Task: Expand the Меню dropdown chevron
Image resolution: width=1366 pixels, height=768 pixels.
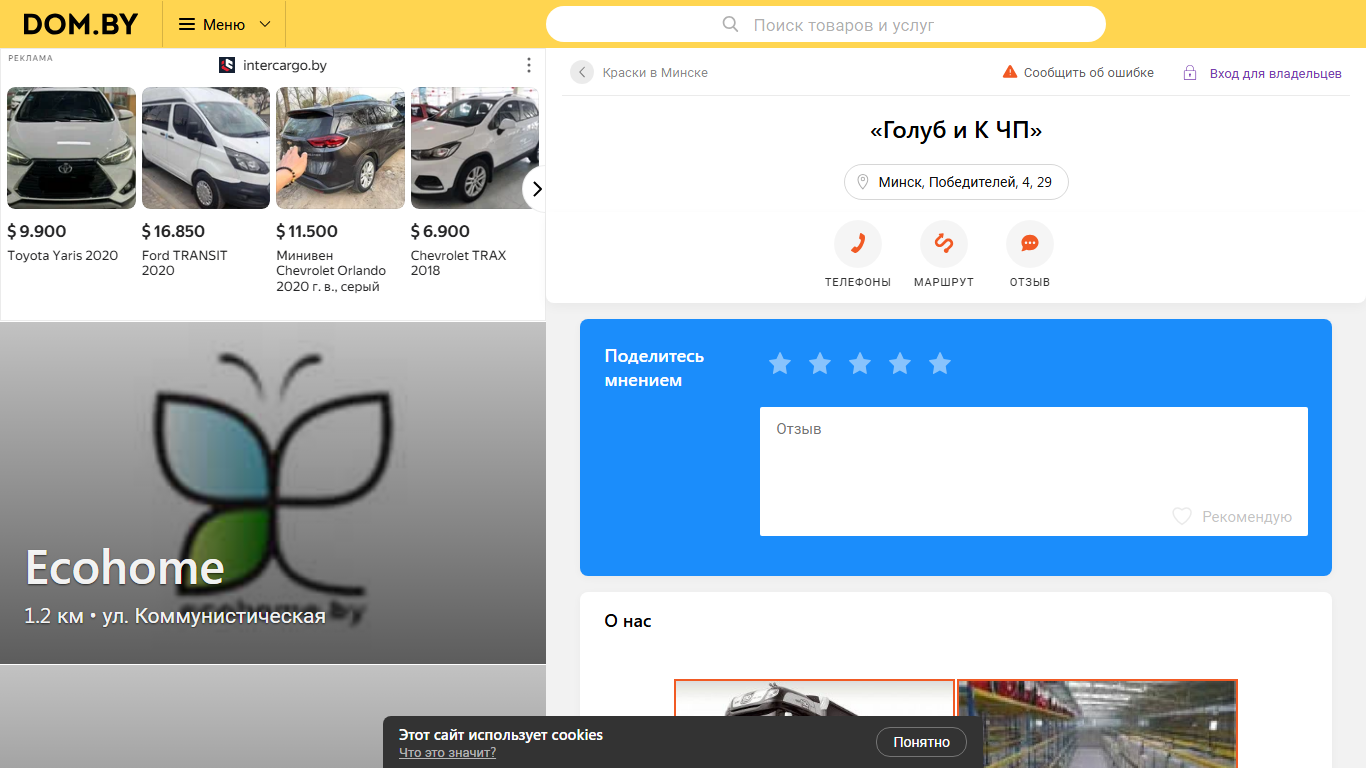Action: point(265,24)
